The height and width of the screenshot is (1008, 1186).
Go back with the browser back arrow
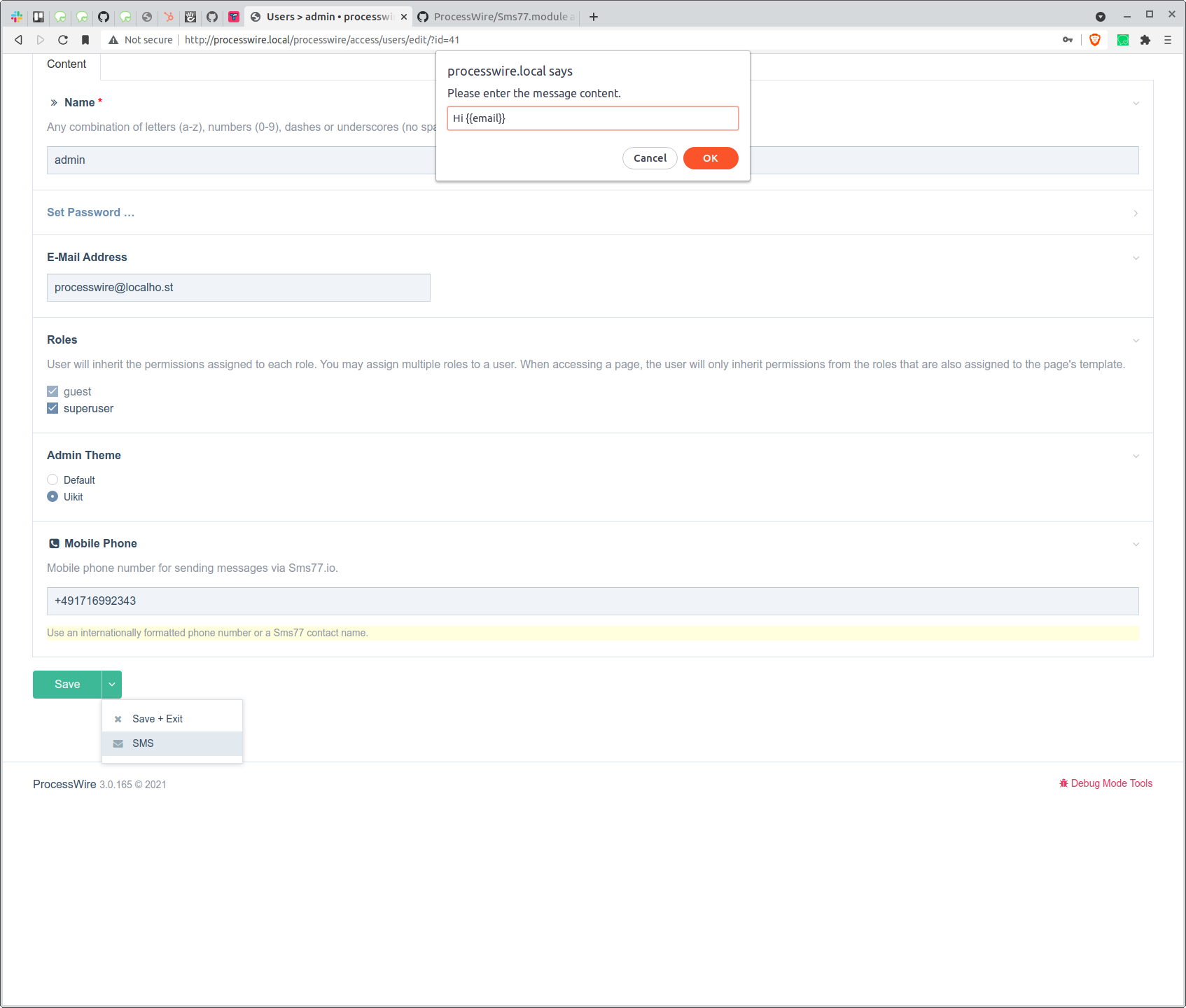coord(19,40)
